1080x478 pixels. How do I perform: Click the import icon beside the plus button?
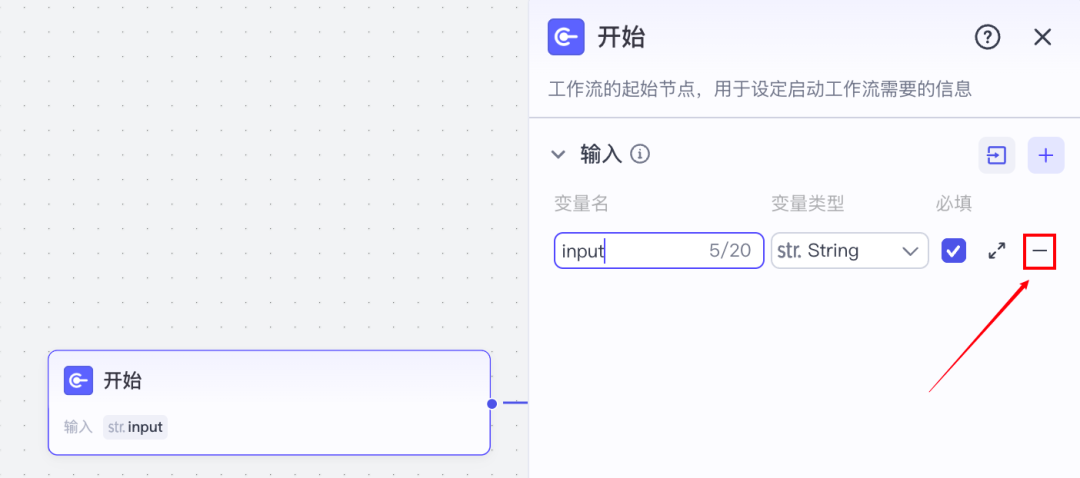997,155
